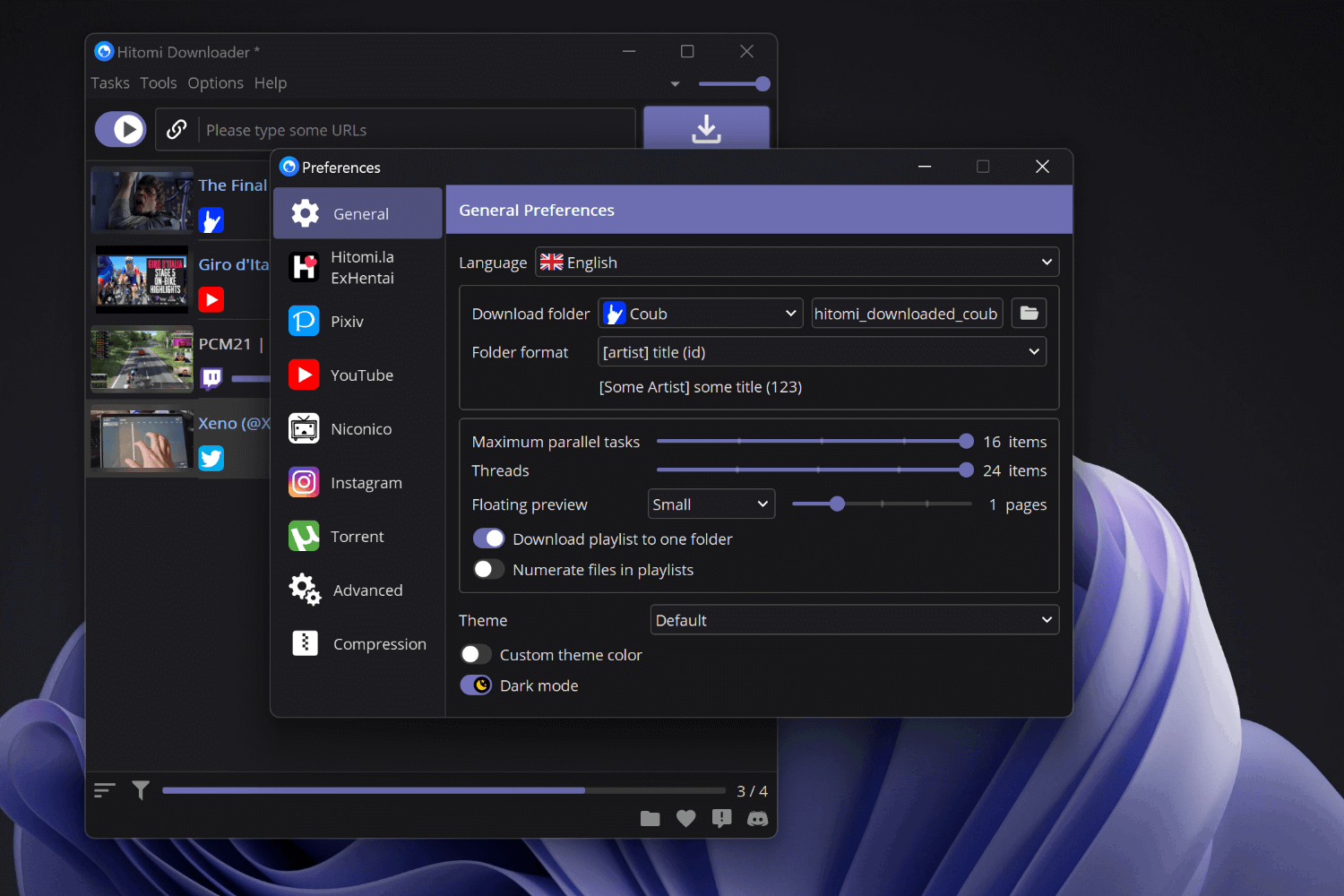Adjust the Floating preview pages slider
1344x896 pixels.
click(882, 504)
